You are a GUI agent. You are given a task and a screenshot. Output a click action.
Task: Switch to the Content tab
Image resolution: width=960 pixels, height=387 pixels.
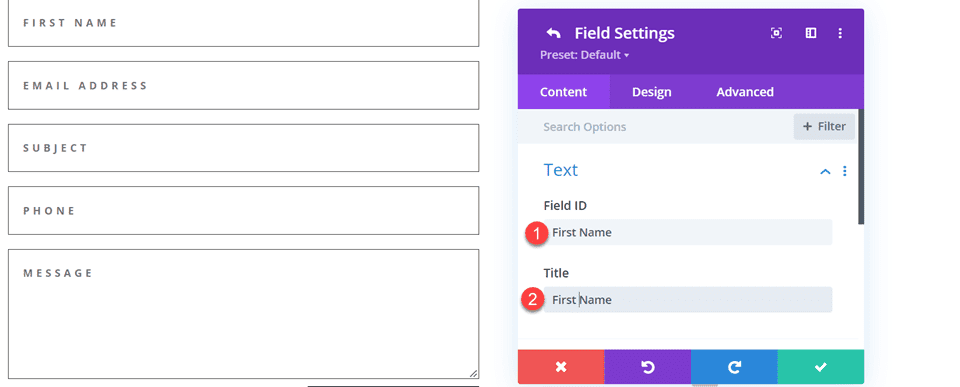coord(563,92)
